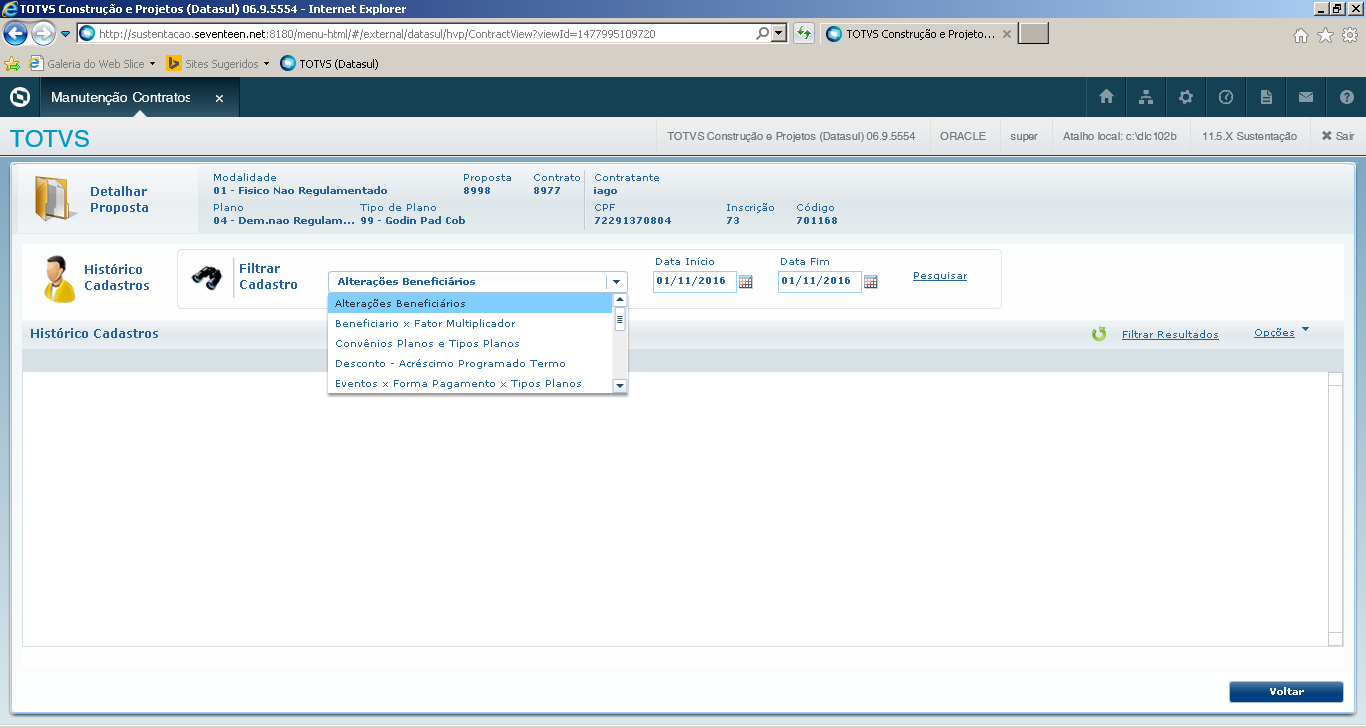Click the dropdown list scrollbar thumb
The image size is (1366, 728).
click(x=620, y=319)
